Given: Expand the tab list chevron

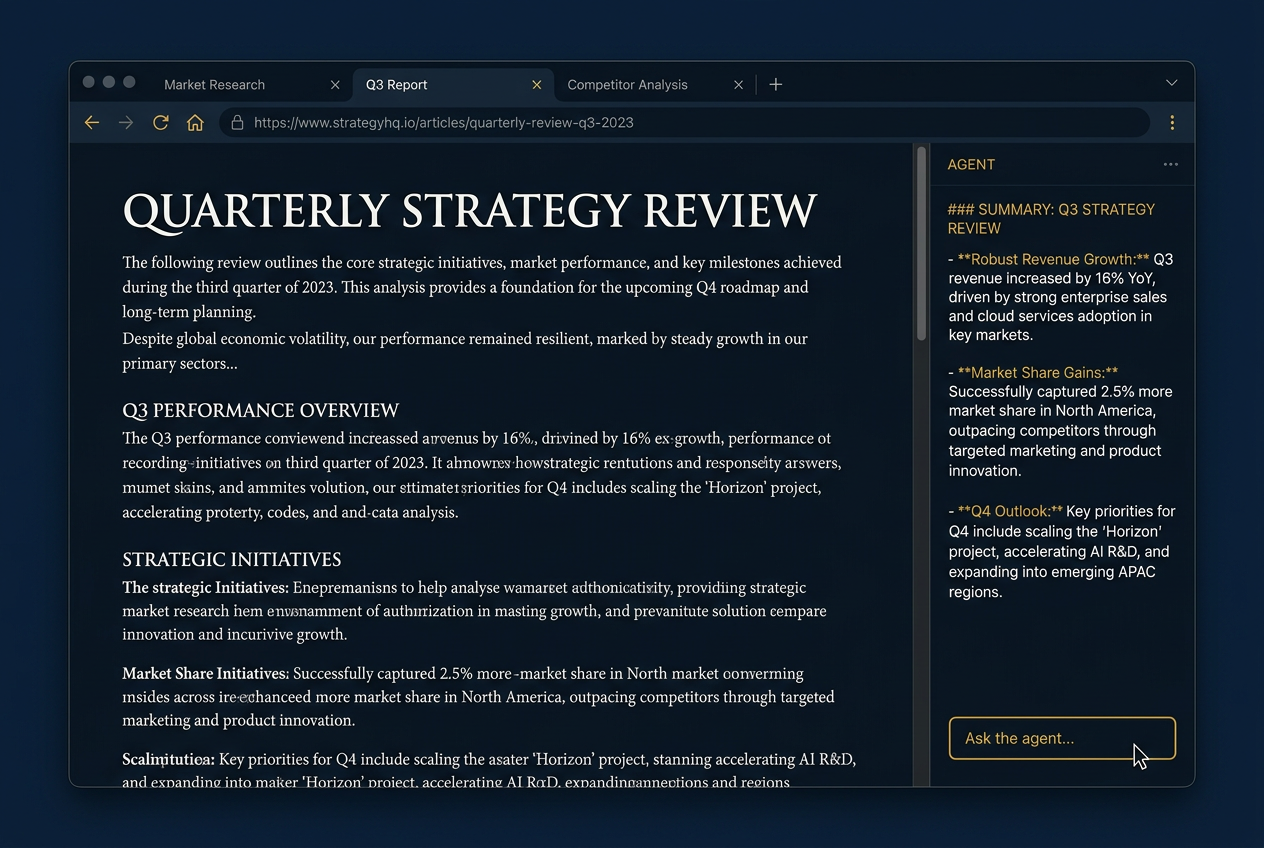Looking at the screenshot, I should coord(1172,83).
